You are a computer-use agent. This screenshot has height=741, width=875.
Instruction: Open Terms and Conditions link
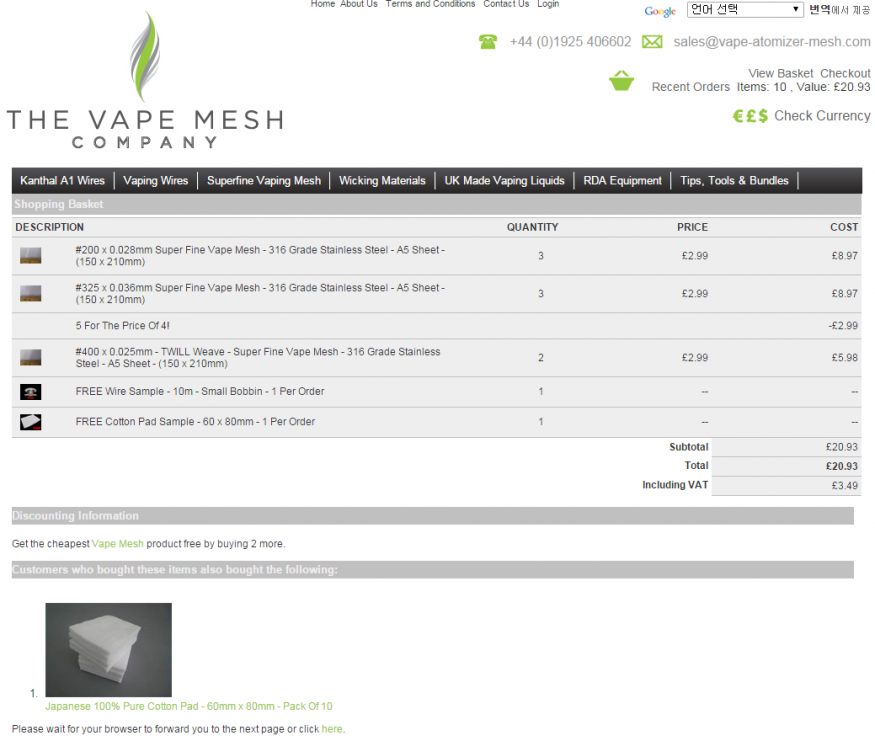430,4
